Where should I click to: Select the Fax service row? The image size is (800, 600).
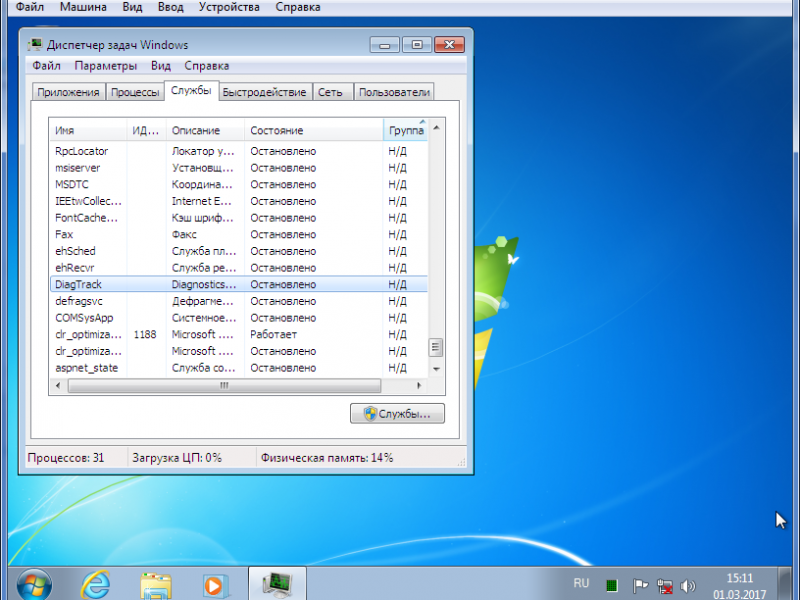click(239, 235)
